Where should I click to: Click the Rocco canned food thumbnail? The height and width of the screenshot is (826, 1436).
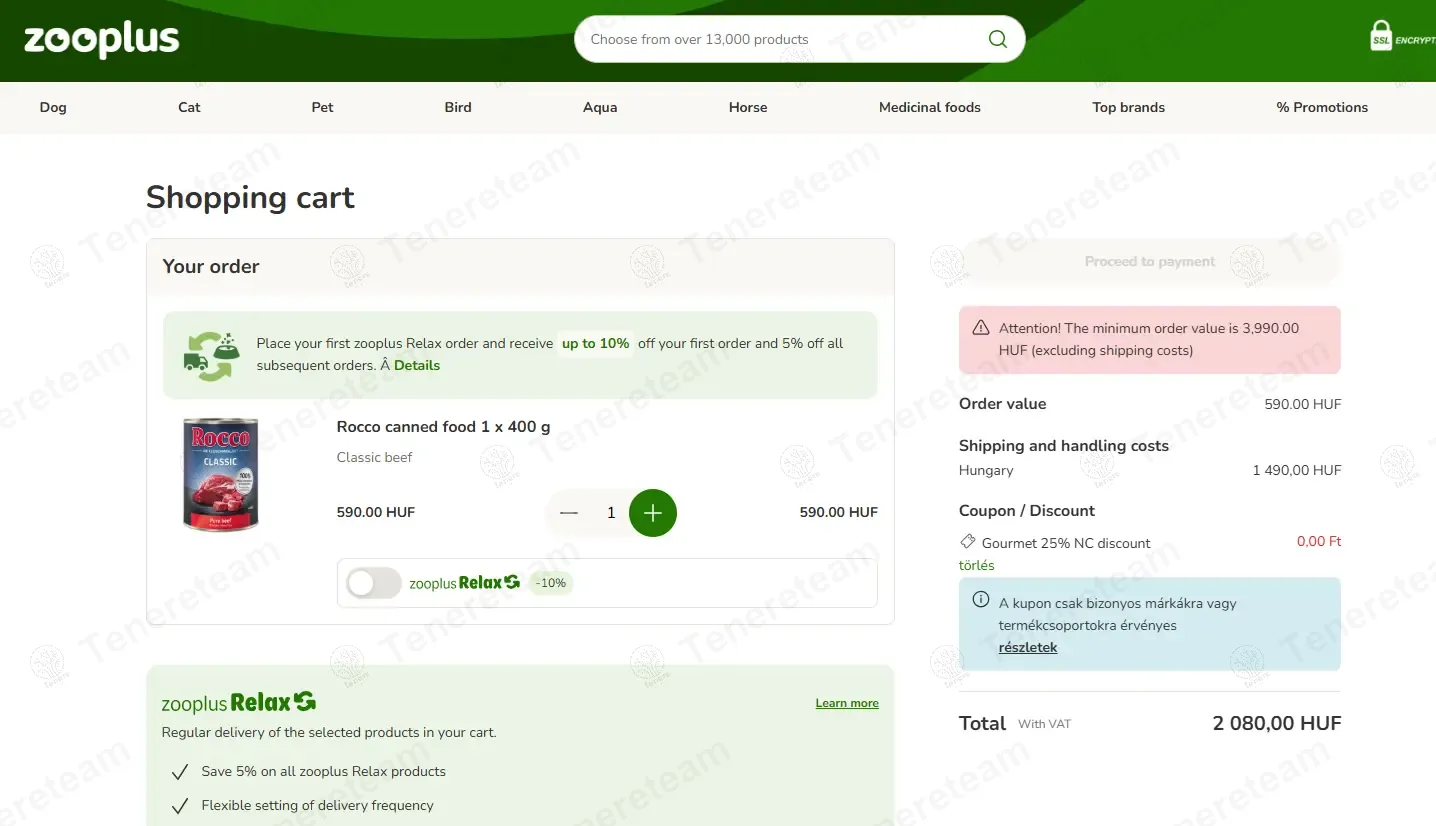point(220,474)
